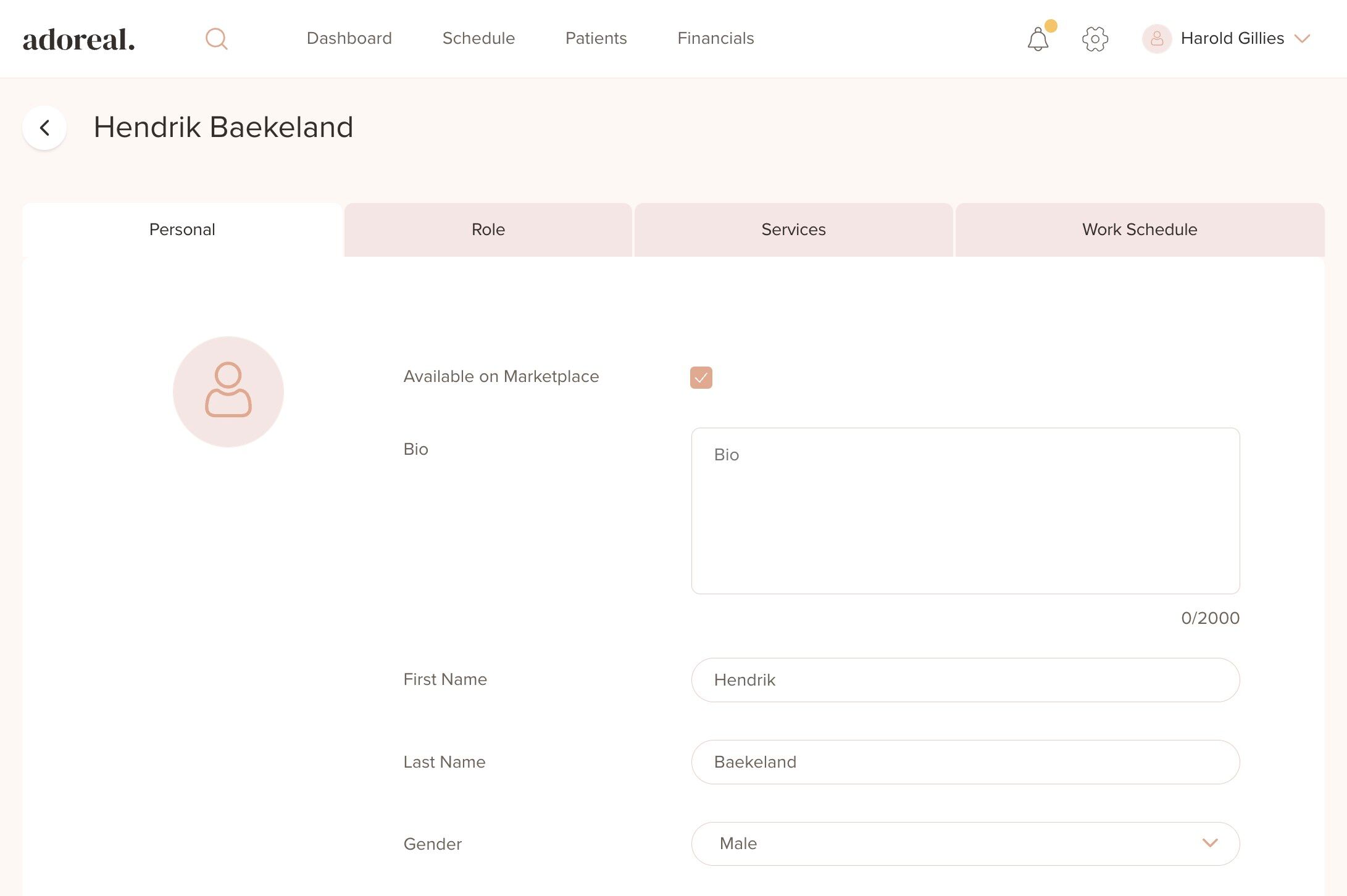This screenshot has width=1347, height=896.
Task: Click the profile photo placeholder
Action: click(x=228, y=391)
